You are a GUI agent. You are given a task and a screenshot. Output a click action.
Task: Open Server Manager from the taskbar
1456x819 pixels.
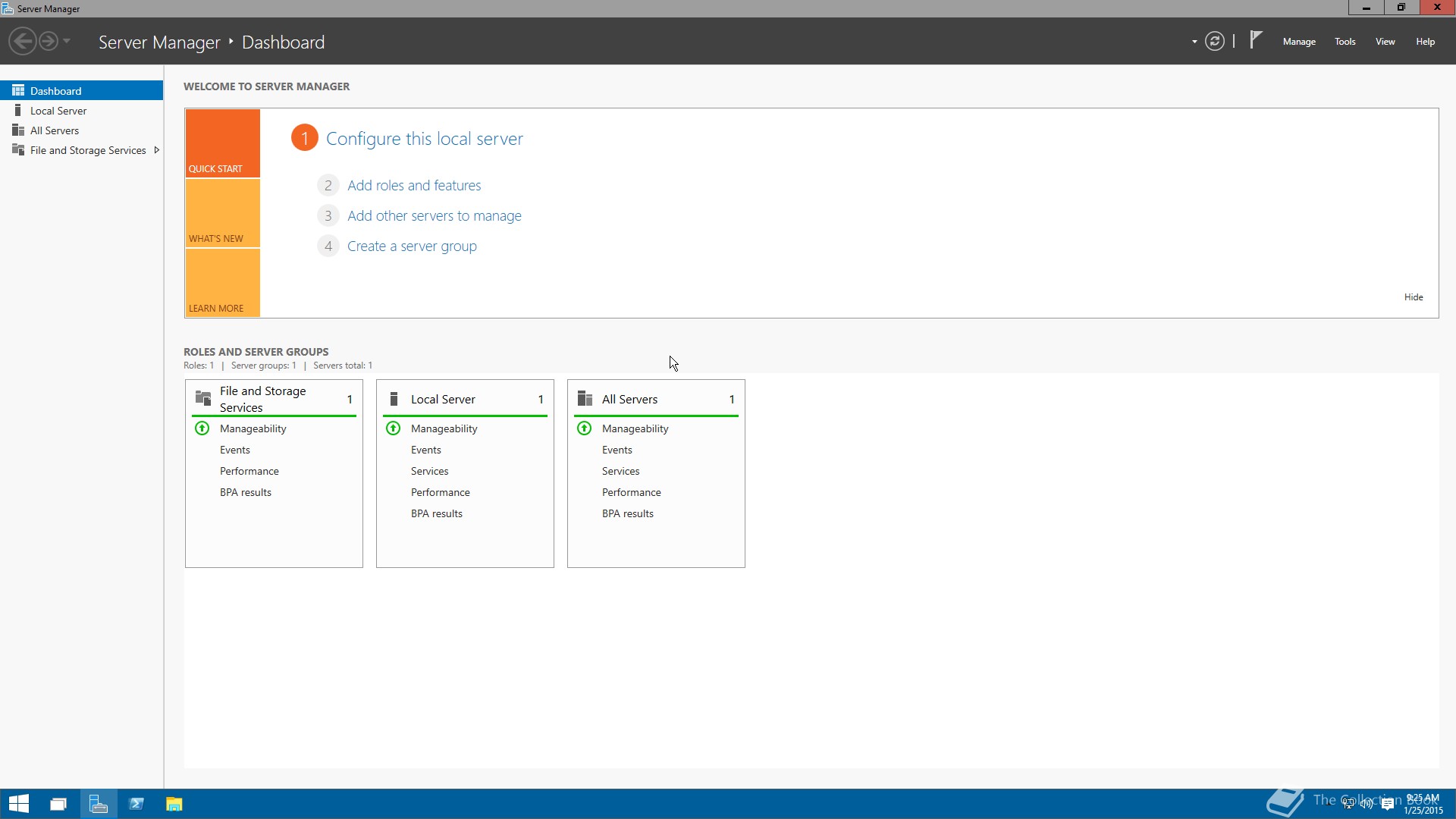coord(98,804)
